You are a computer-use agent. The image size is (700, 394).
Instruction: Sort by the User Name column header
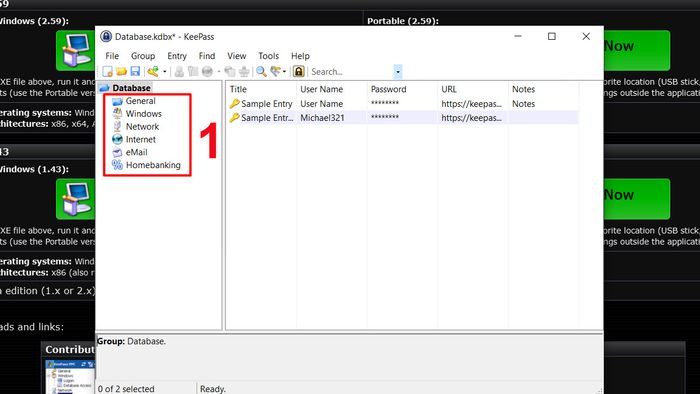(331, 89)
